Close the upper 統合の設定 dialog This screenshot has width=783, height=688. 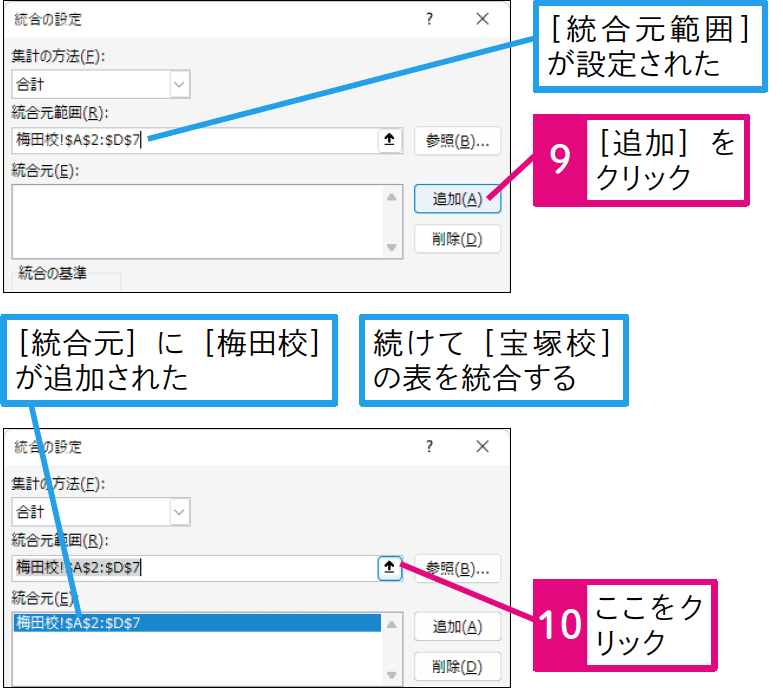pos(482,19)
